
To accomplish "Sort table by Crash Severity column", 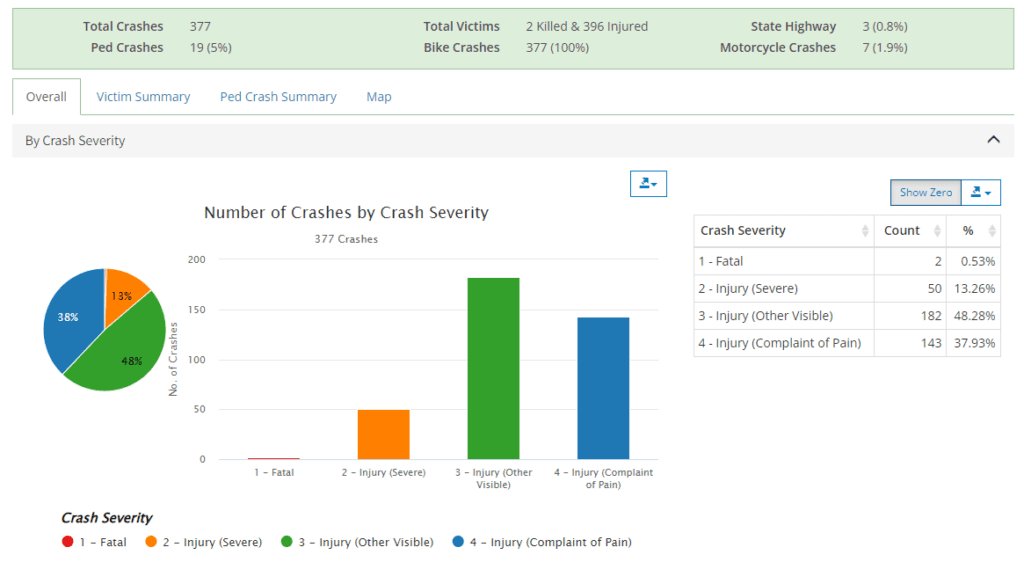I will tap(782, 230).
